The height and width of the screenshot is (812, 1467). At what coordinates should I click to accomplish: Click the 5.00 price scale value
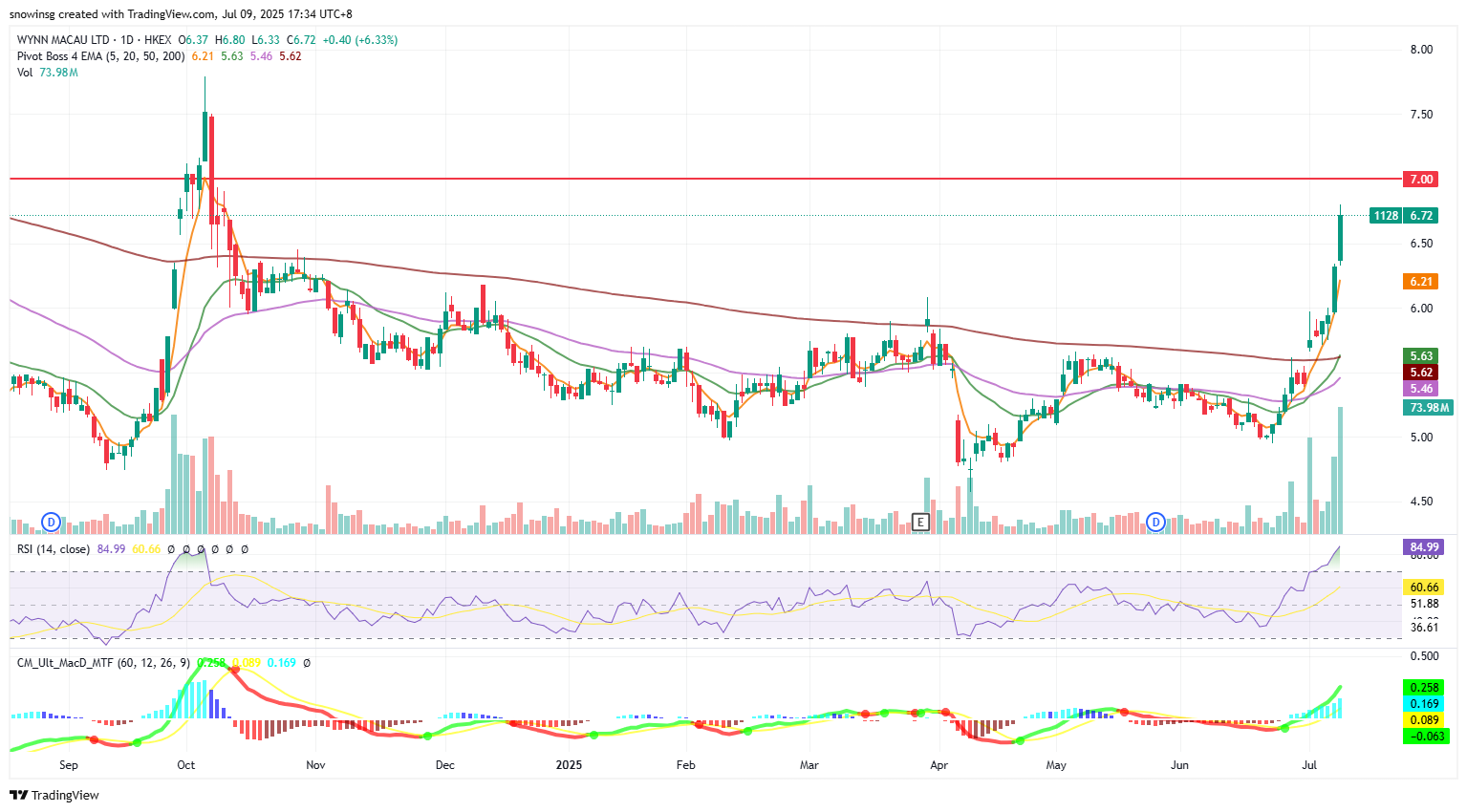tap(1421, 438)
